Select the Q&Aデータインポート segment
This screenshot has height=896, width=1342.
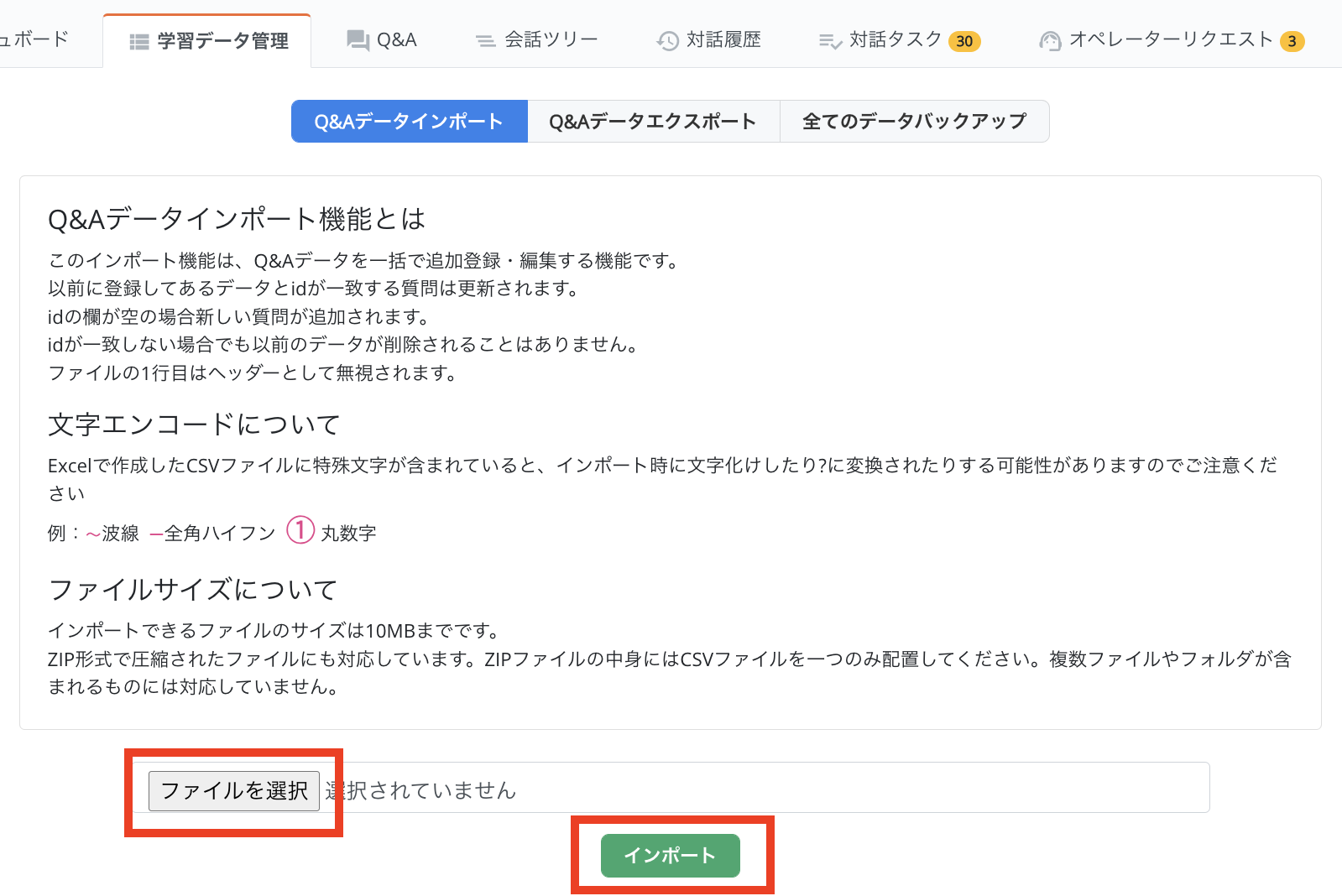coord(409,122)
